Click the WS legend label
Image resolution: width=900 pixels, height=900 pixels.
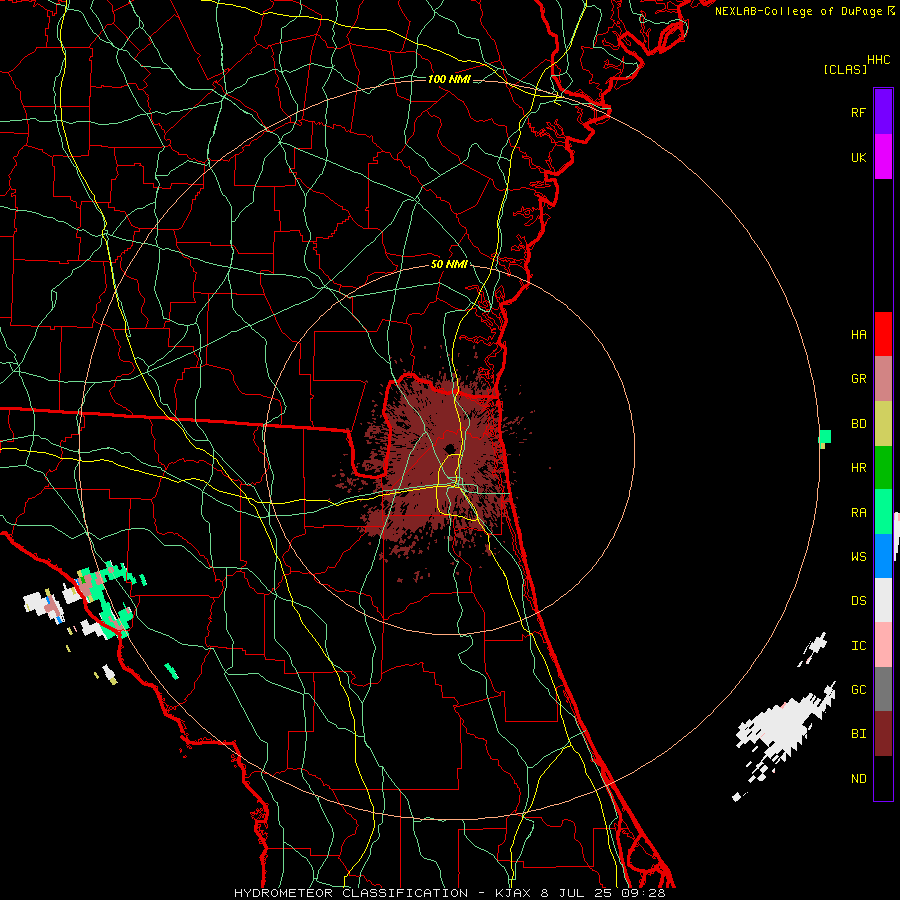858,556
